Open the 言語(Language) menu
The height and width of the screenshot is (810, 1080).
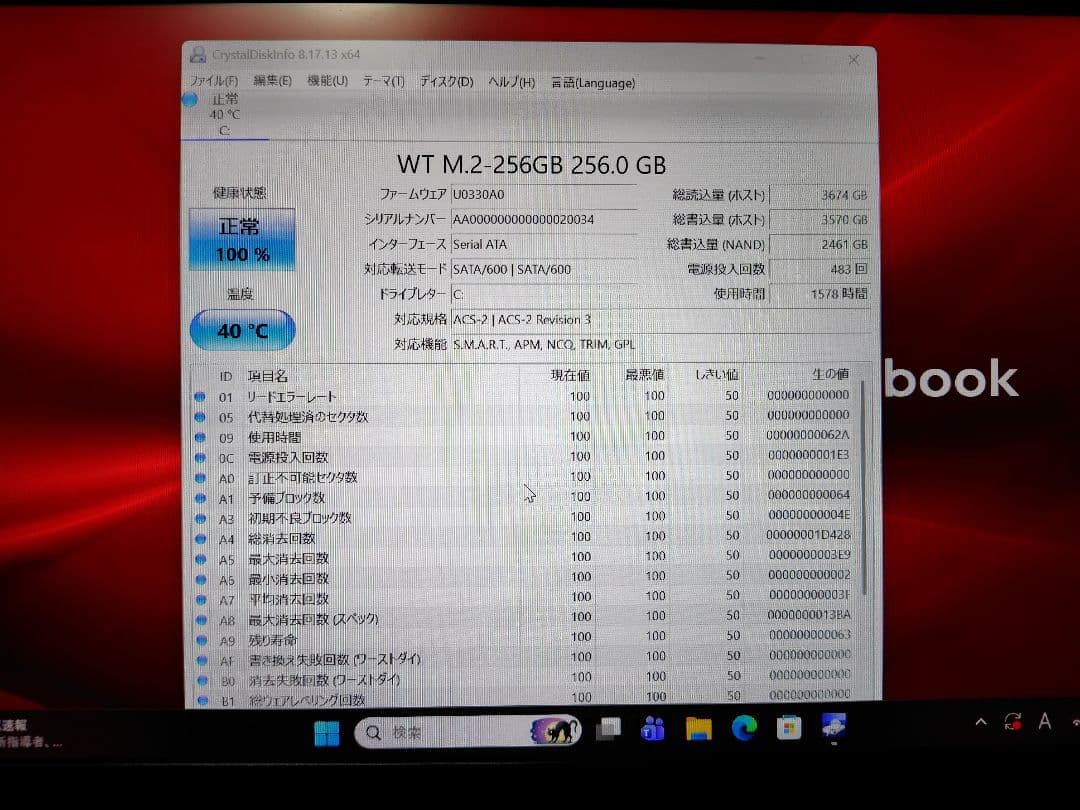coord(593,83)
